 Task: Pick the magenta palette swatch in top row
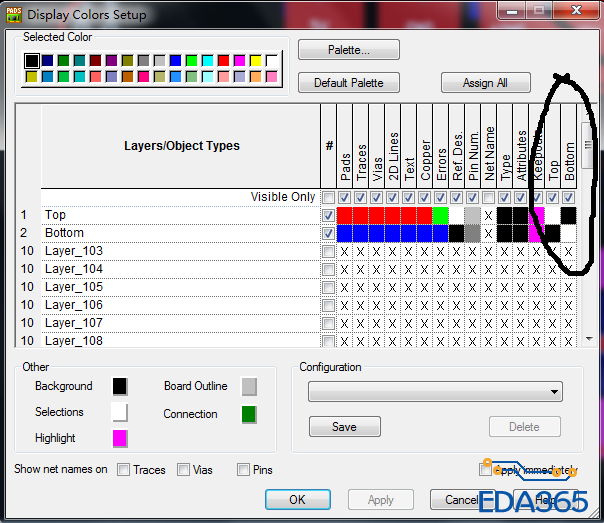pyautogui.click(x=240, y=60)
